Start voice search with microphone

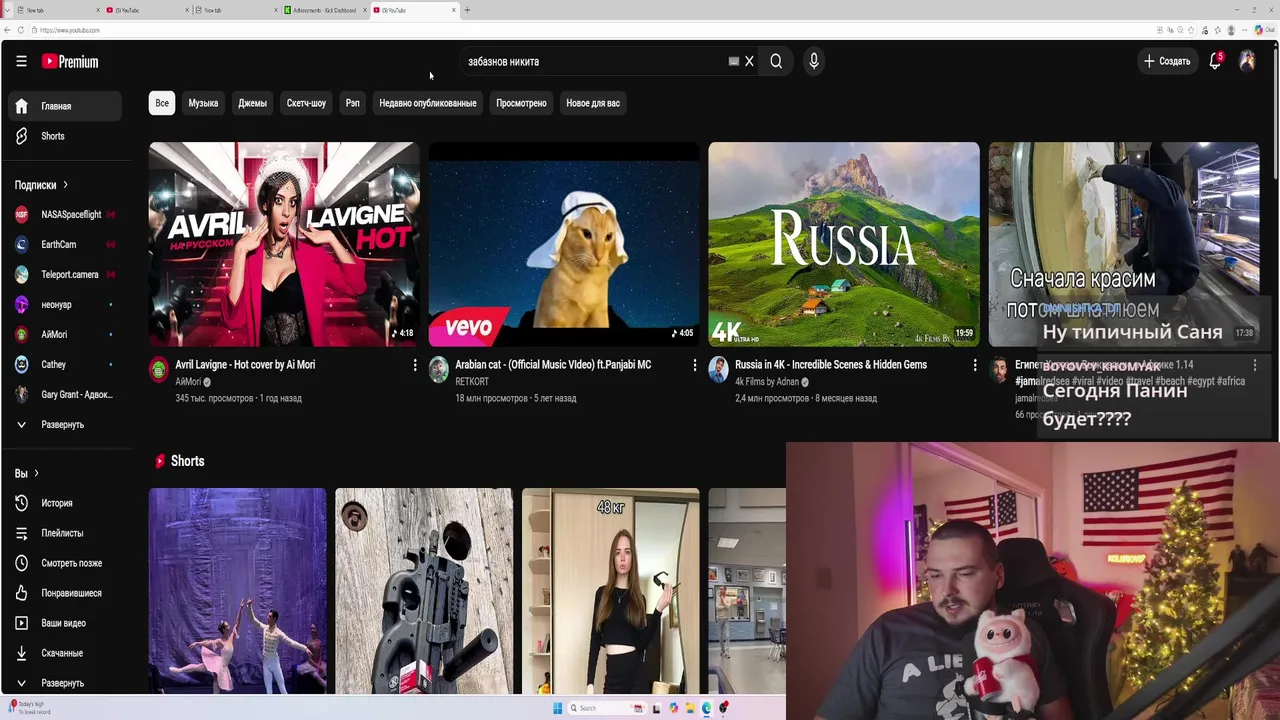(814, 61)
